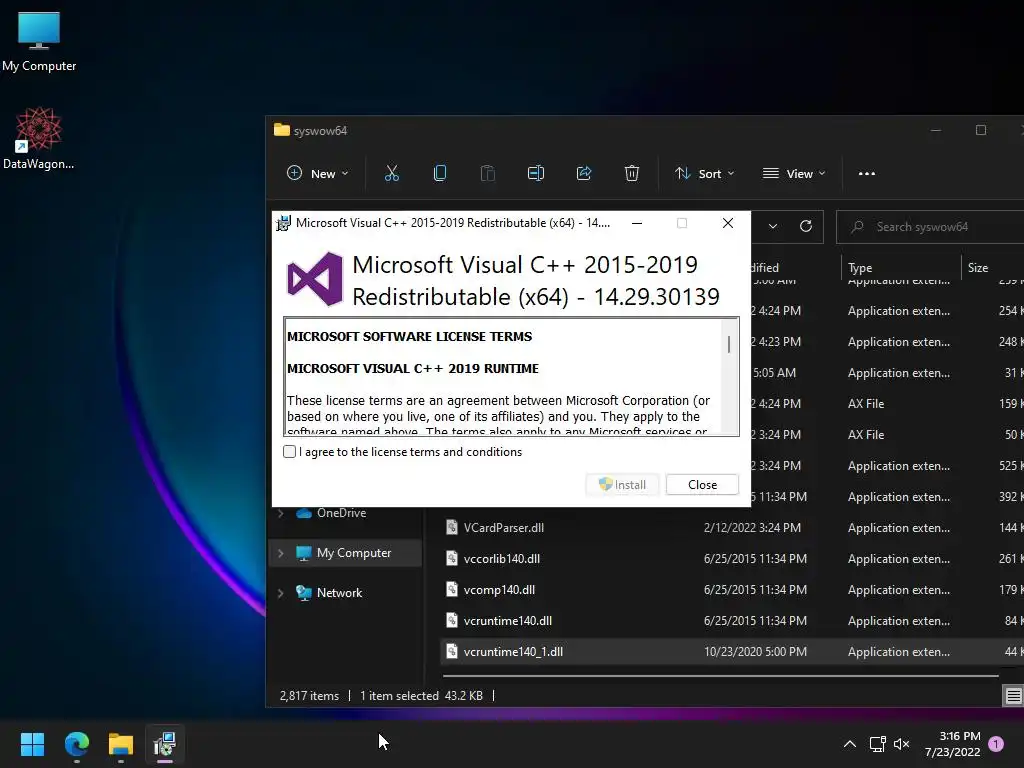Minimize the Visual C++ installer dialog

pyautogui.click(x=637, y=223)
